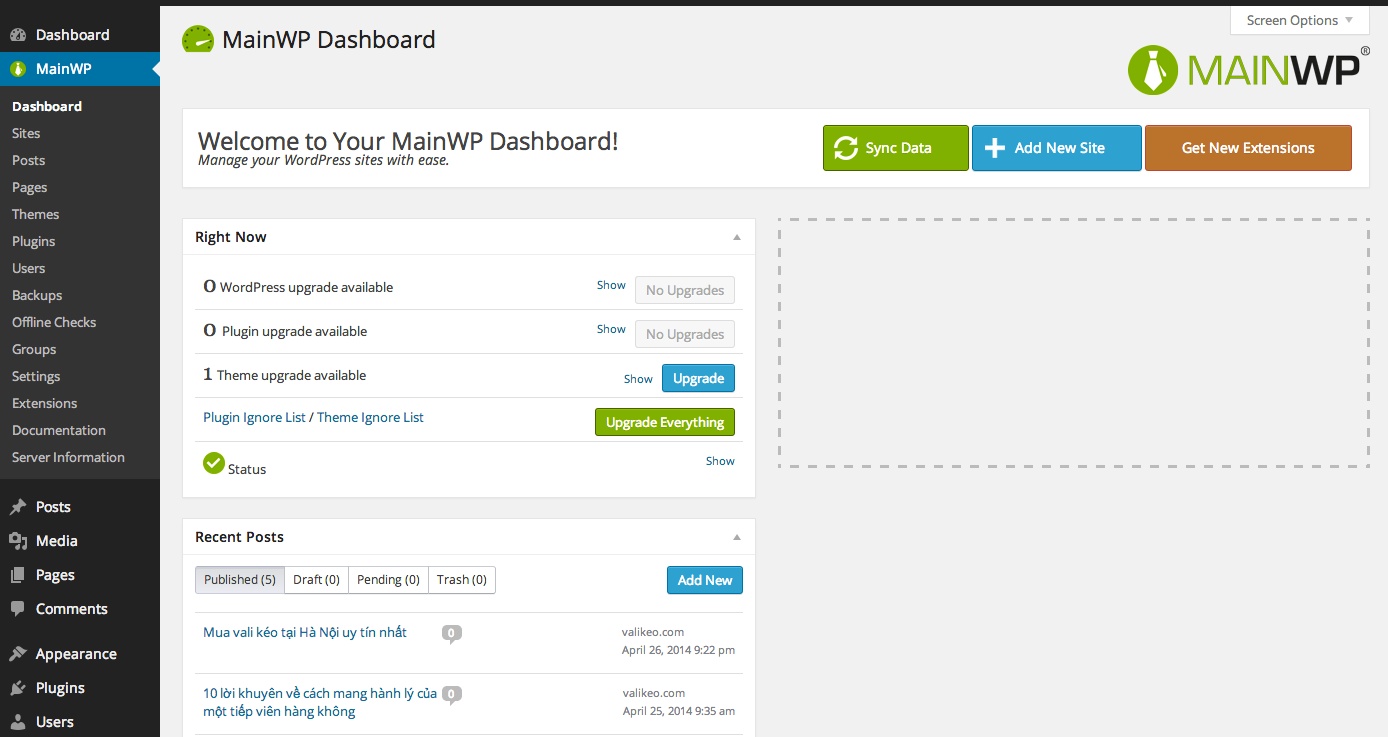Click No Upgrades button for WordPress row

tap(685, 290)
